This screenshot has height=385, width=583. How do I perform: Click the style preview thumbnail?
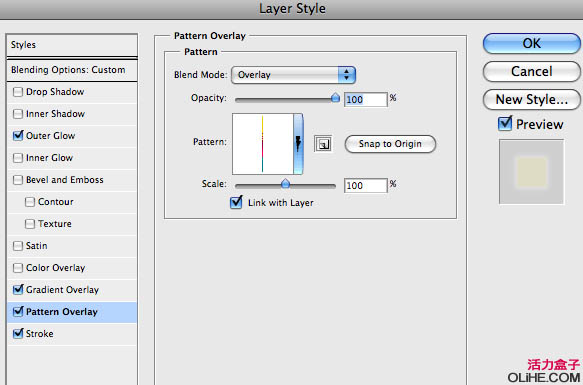tap(531, 172)
